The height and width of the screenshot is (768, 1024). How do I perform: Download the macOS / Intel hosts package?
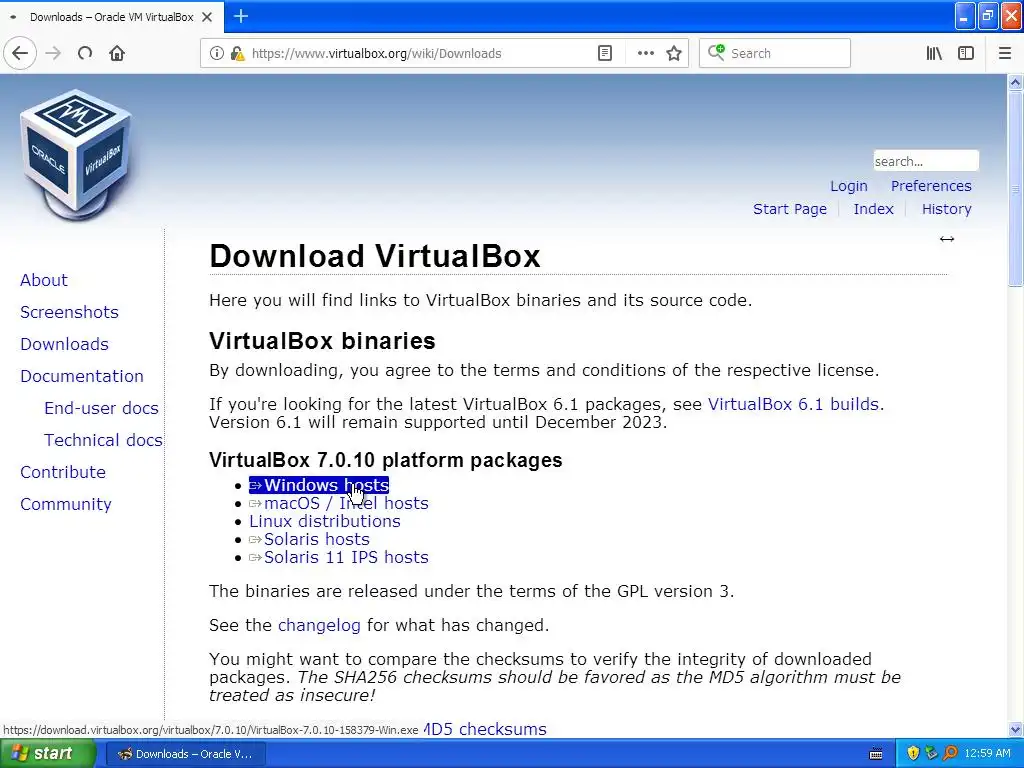(339, 504)
